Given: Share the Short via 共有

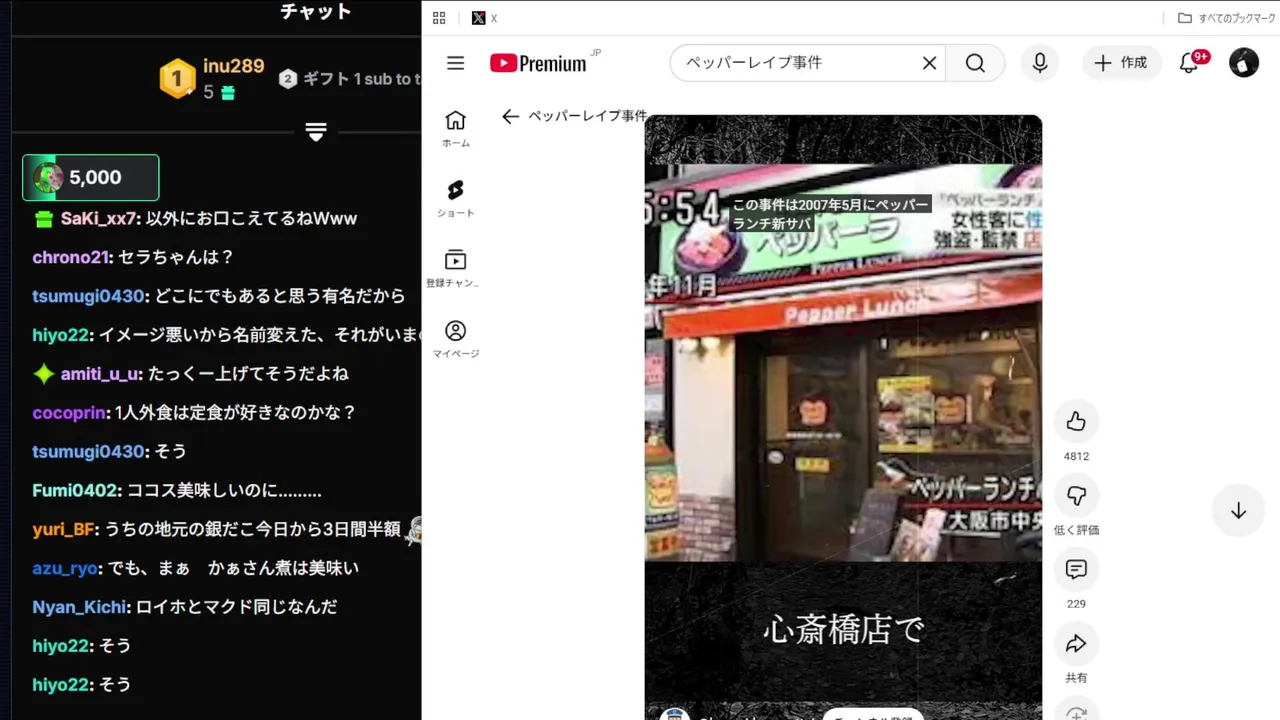Looking at the screenshot, I should pyautogui.click(x=1076, y=644).
